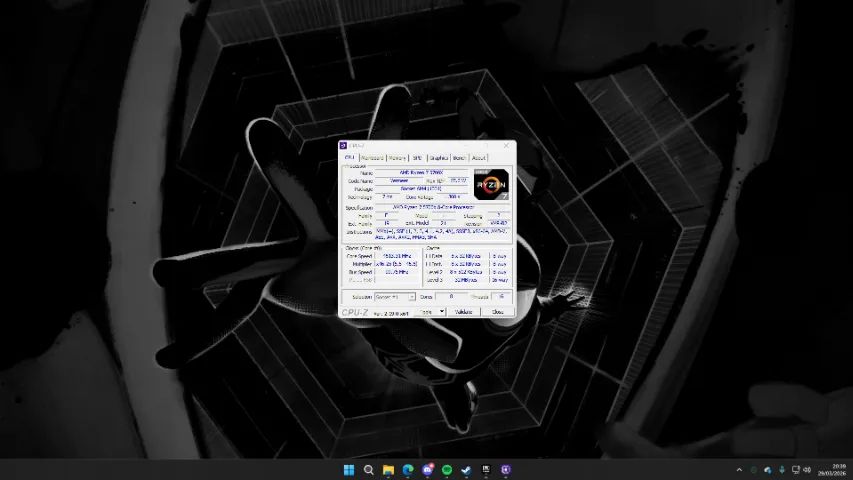The height and width of the screenshot is (480, 853).
Task: Switch to the Bench tab
Action: coord(459,158)
